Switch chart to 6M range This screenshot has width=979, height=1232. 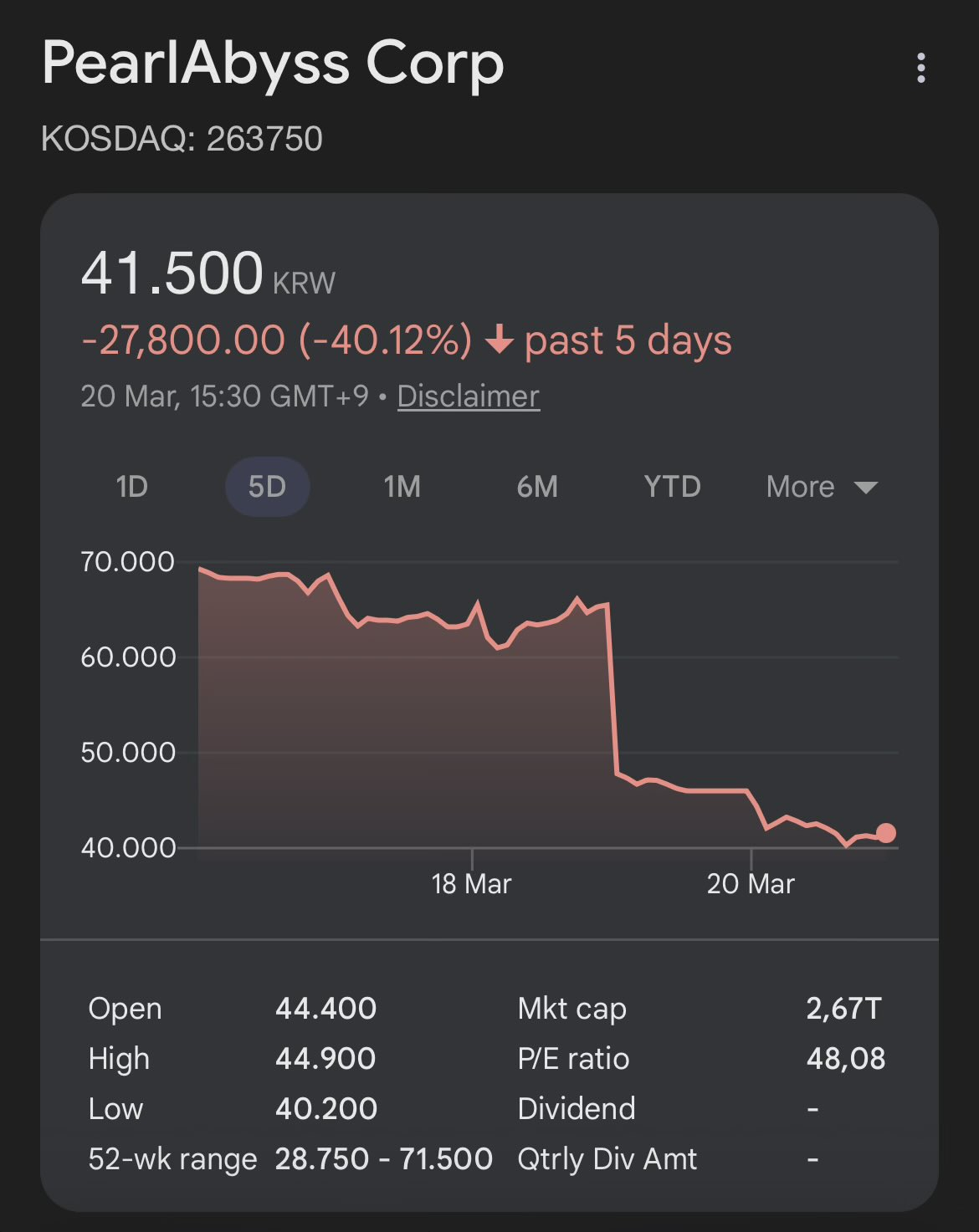pos(537,487)
